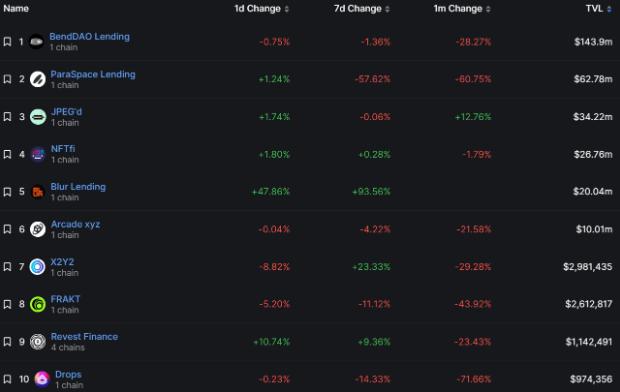Bookmark the Blur Lending row
The width and height of the screenshot is (620, 392).
coord(7,192)
